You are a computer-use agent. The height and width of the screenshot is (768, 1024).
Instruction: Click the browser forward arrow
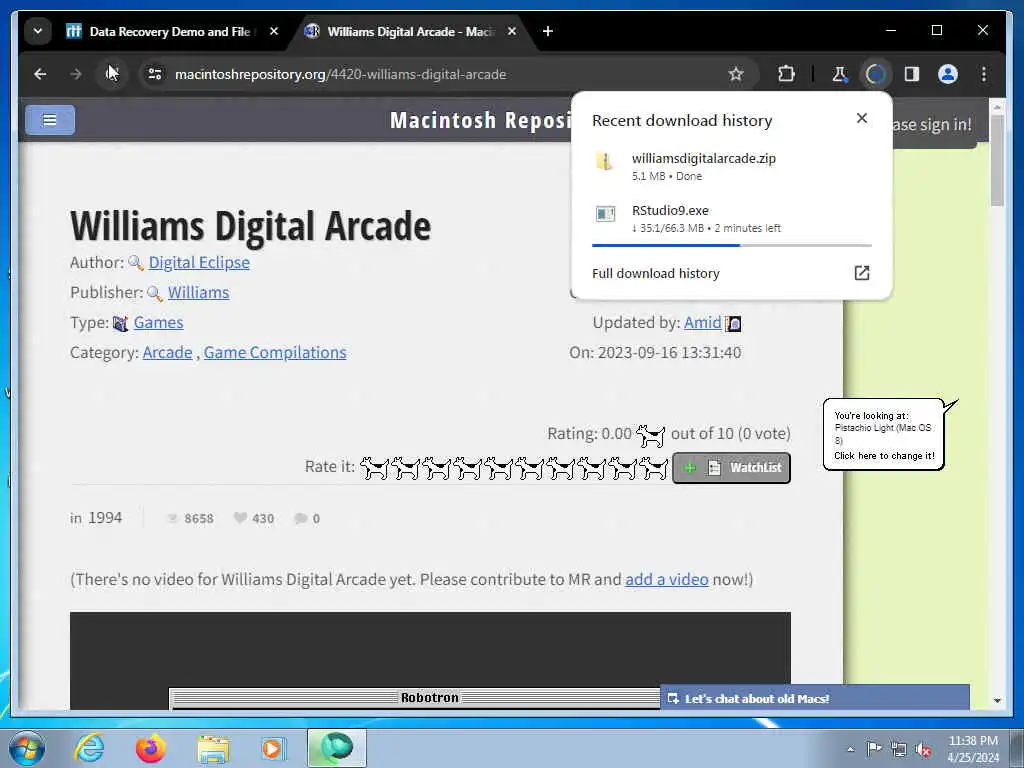pyautogui.click(x=76, y=74)
